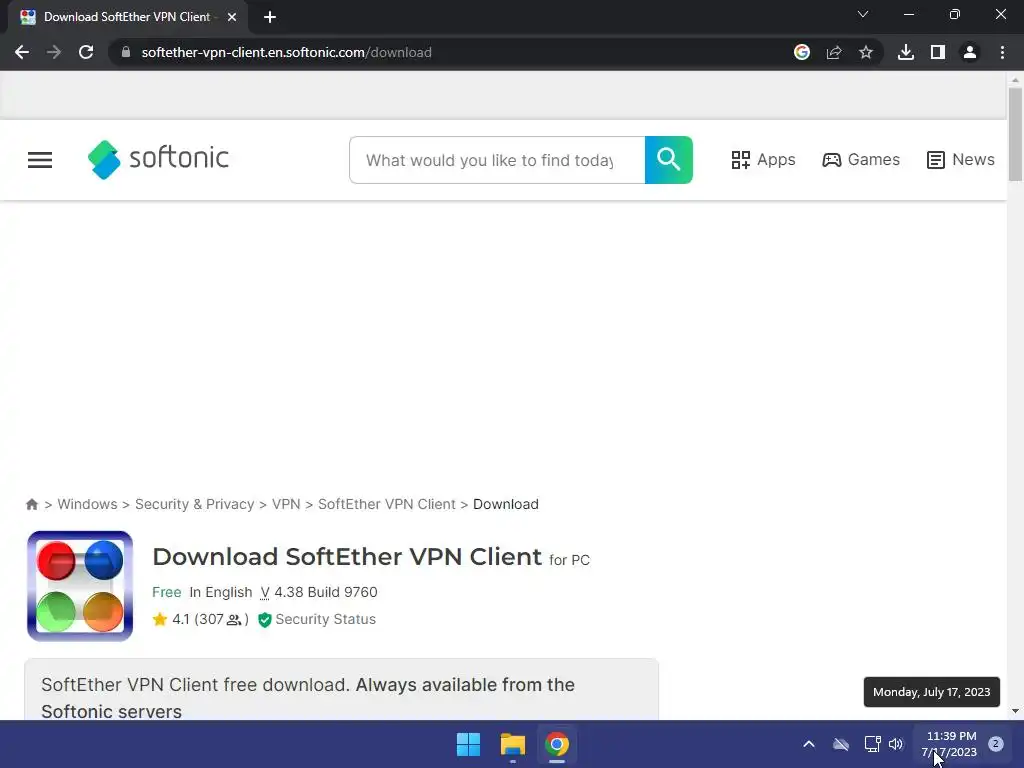Show hidden system tray icons

point(808,744)
